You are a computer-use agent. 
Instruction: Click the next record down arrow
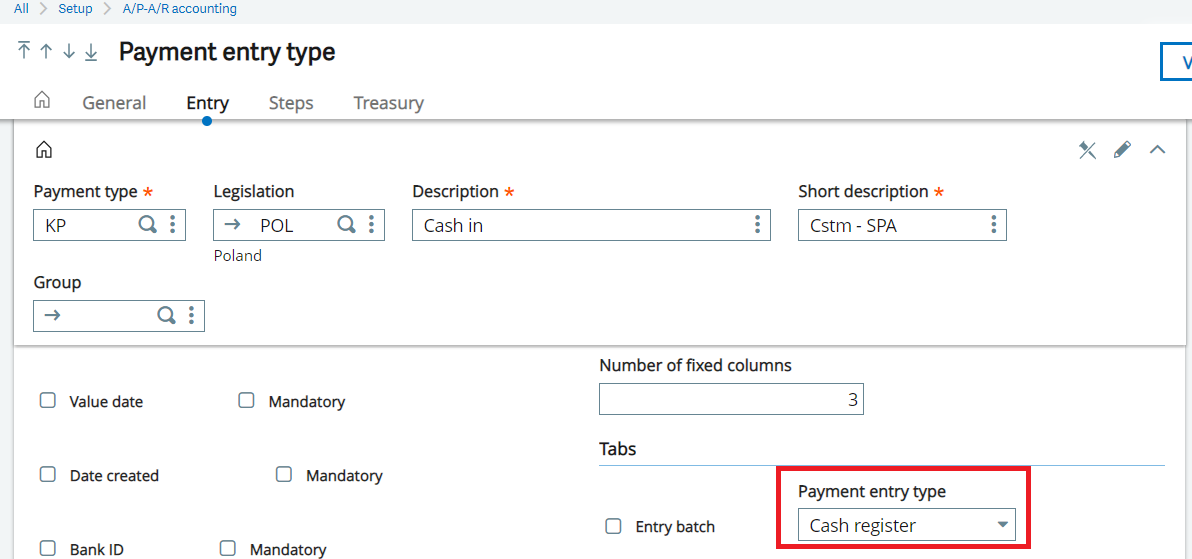point(69,51)
